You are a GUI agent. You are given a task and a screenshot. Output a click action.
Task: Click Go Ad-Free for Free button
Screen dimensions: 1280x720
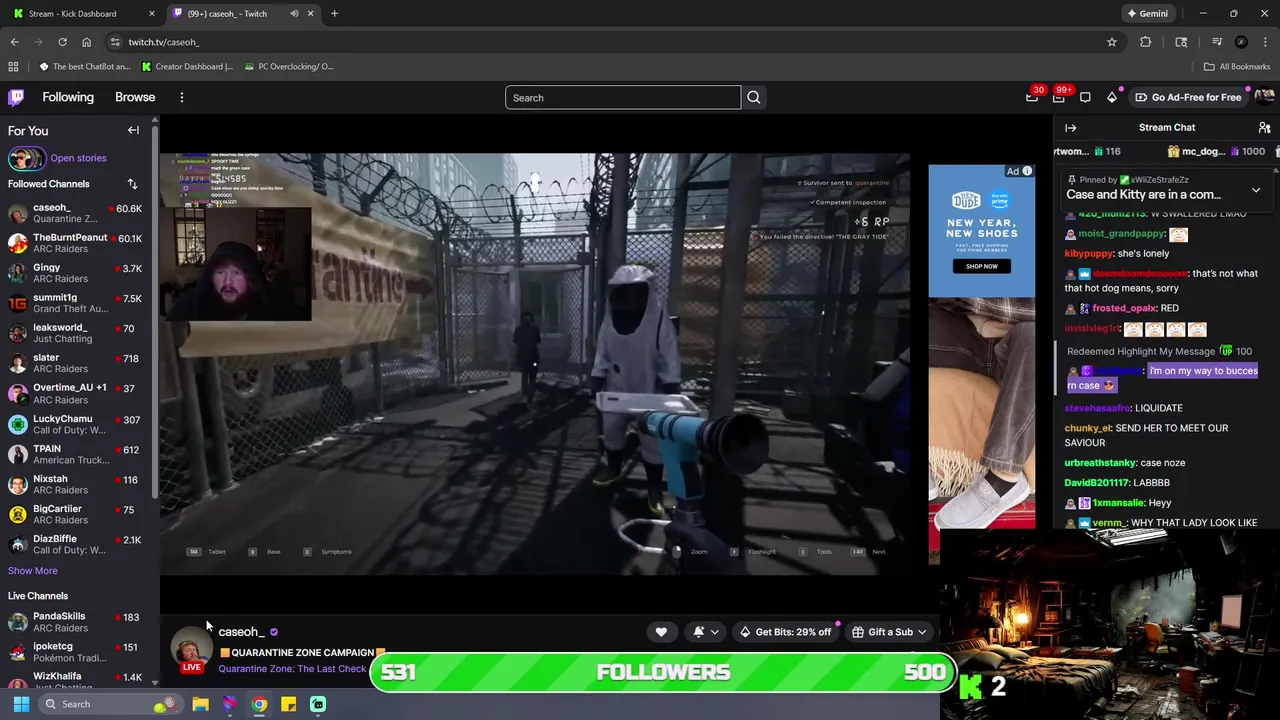[x=1189, y=97]
